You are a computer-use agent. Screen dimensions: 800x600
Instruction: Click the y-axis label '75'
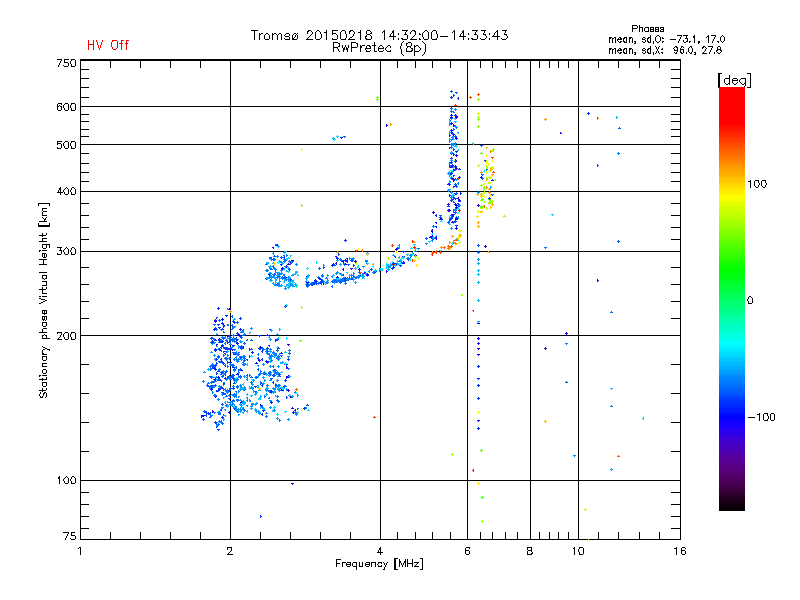[x=70, y=536]
